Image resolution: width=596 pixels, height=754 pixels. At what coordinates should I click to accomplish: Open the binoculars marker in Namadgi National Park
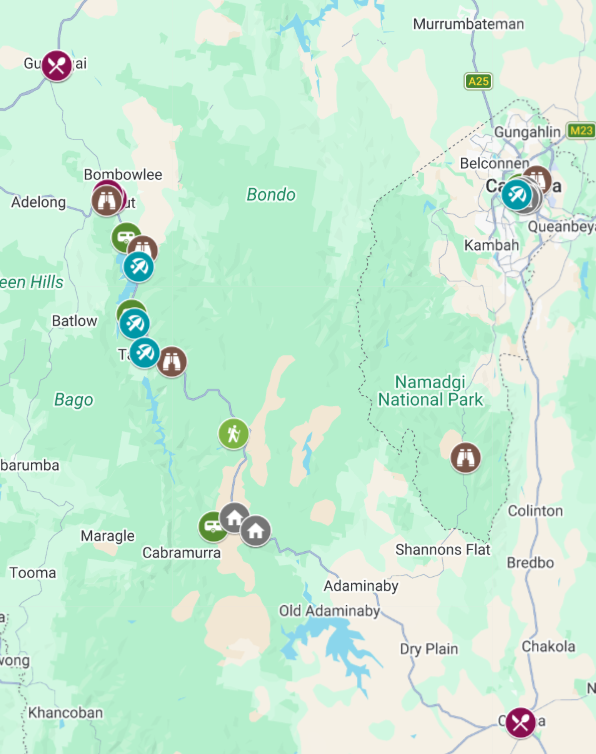465,458
